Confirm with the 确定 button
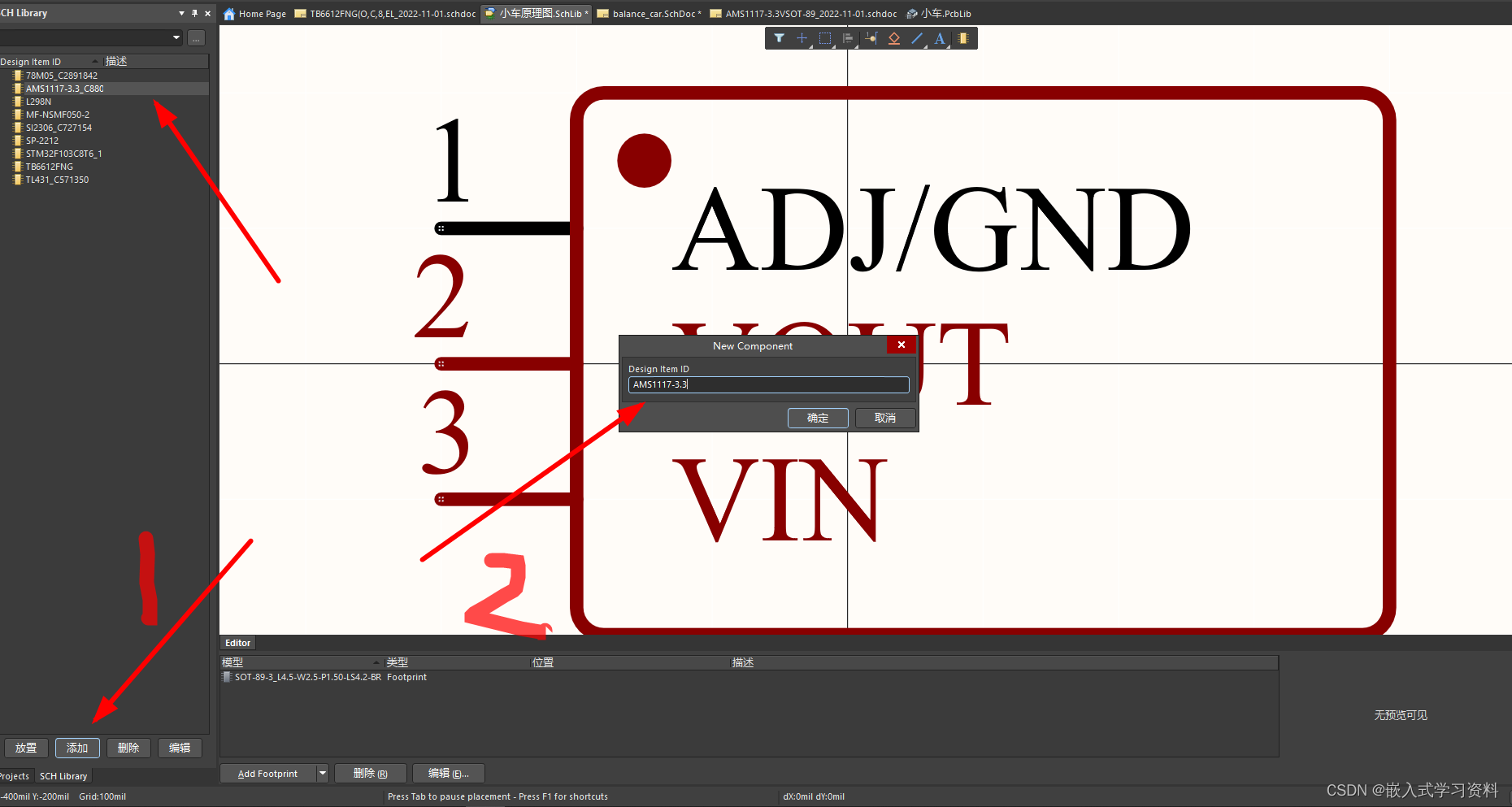Viewport: 1512px width, 807px height. pyautogui.click(x=818, y=418)
